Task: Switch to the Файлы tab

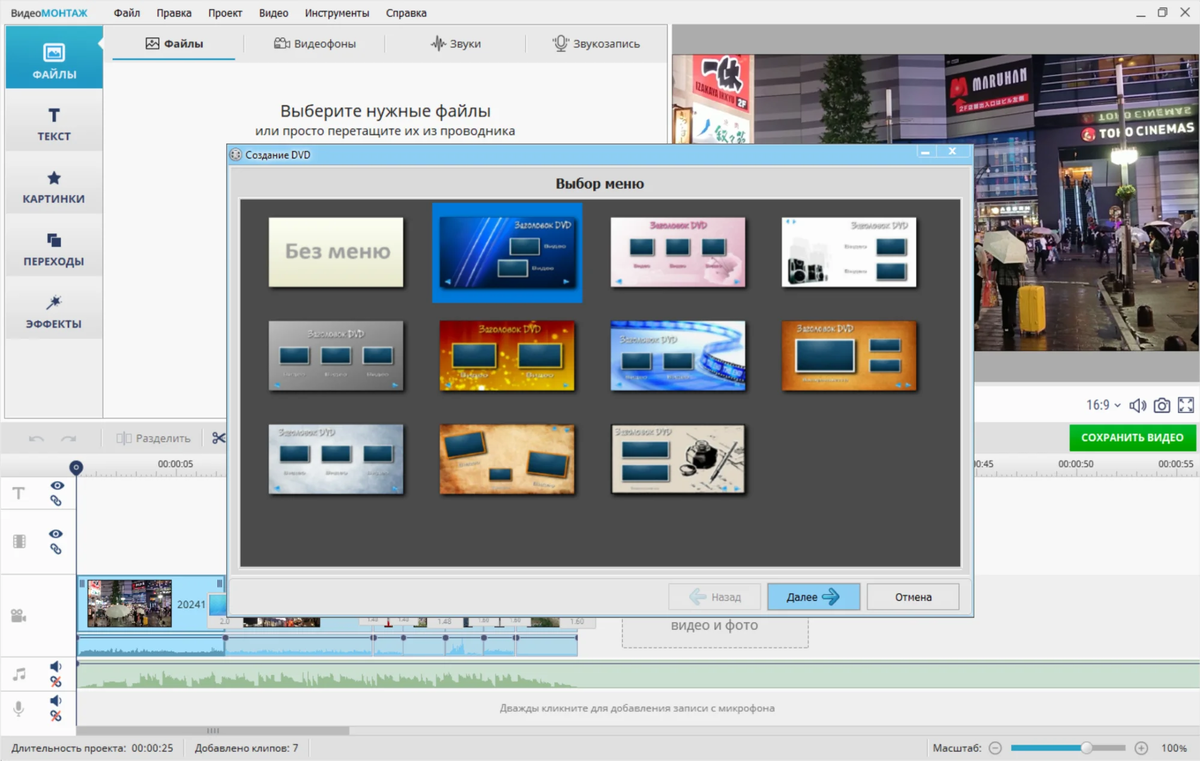Action: pos(174,44)
